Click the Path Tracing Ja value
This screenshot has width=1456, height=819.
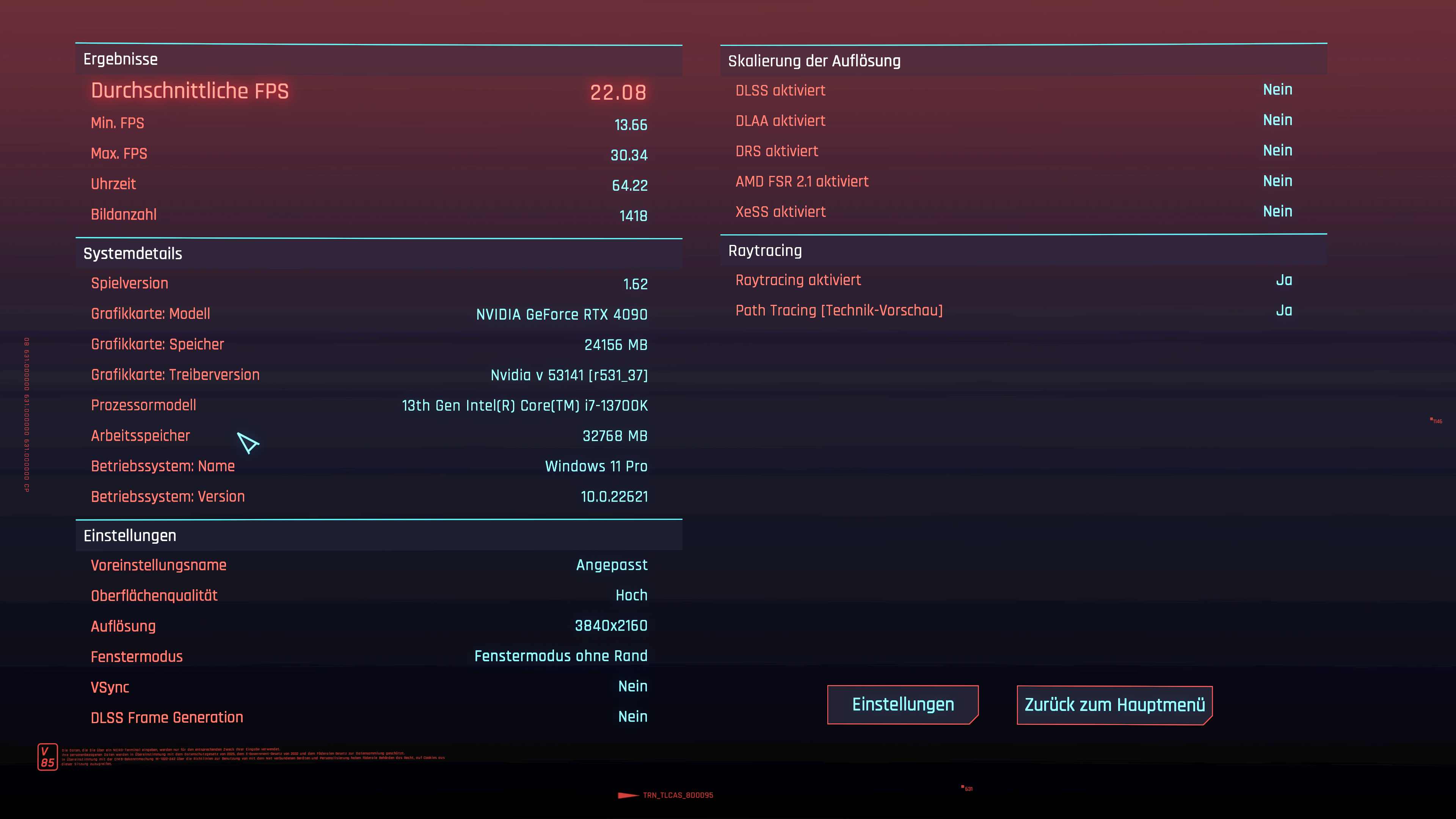(x=1283, y=310)
